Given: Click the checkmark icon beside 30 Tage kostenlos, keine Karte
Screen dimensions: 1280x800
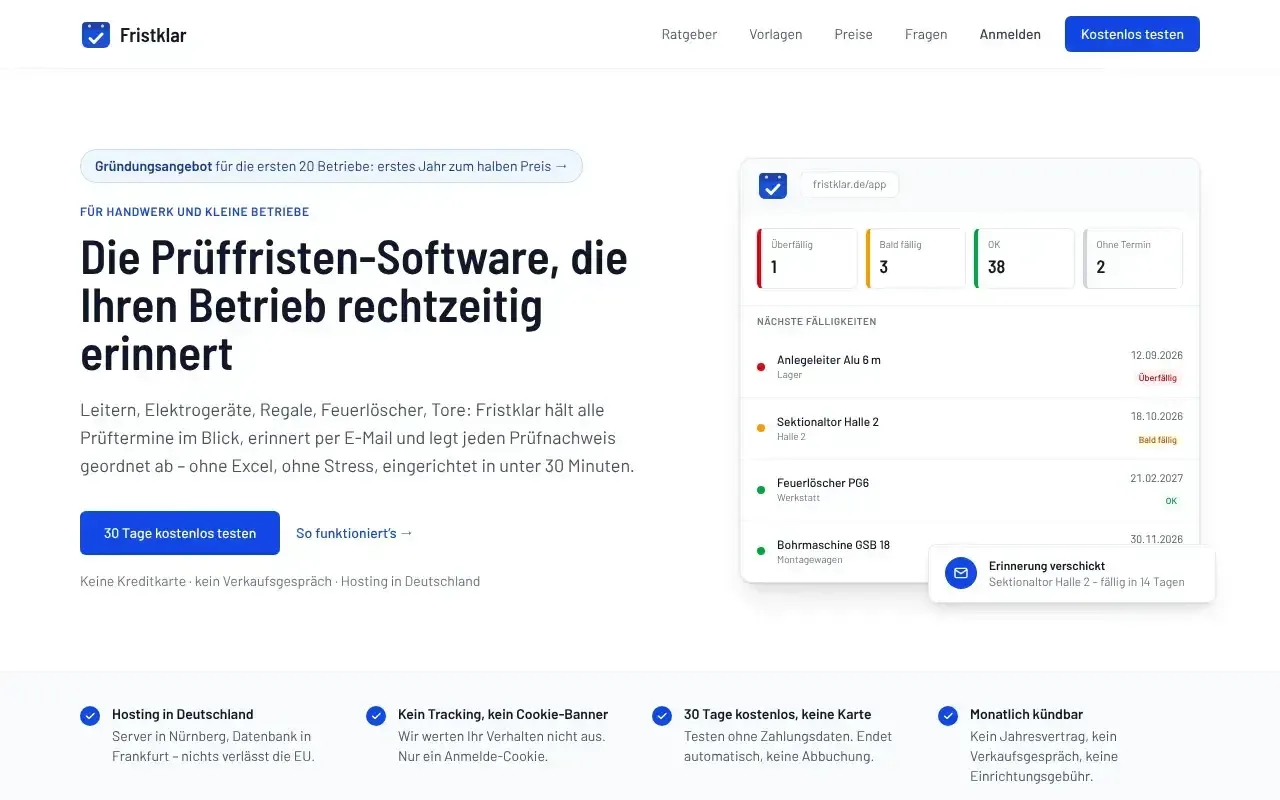Looking at the screenshot, I should [662, 716].
